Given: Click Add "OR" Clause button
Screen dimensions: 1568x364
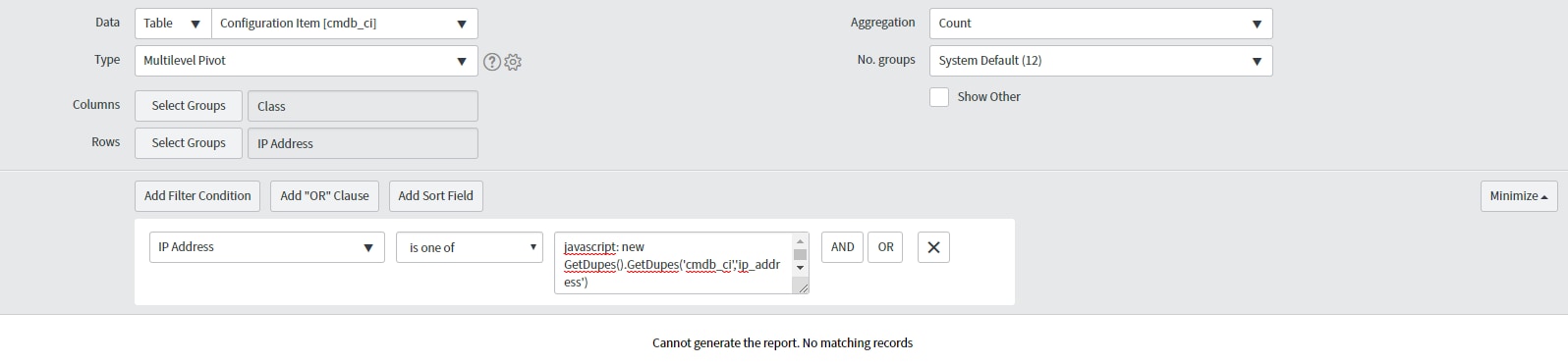Looking at the screenshot, I should tap(325, 196).
